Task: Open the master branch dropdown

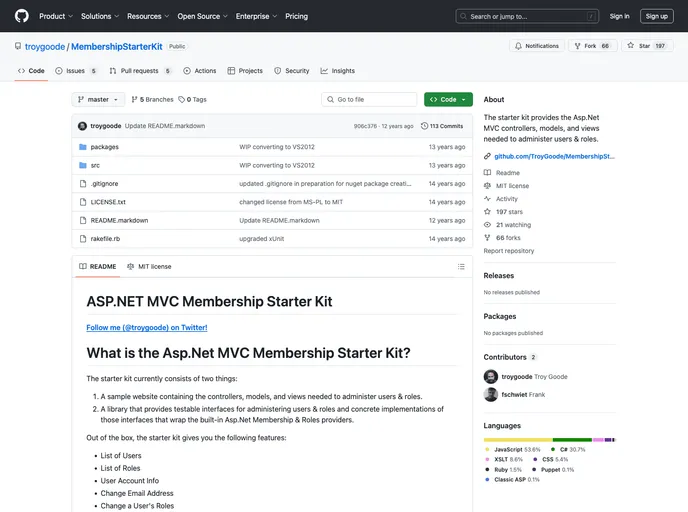Action: coord(98,100)
